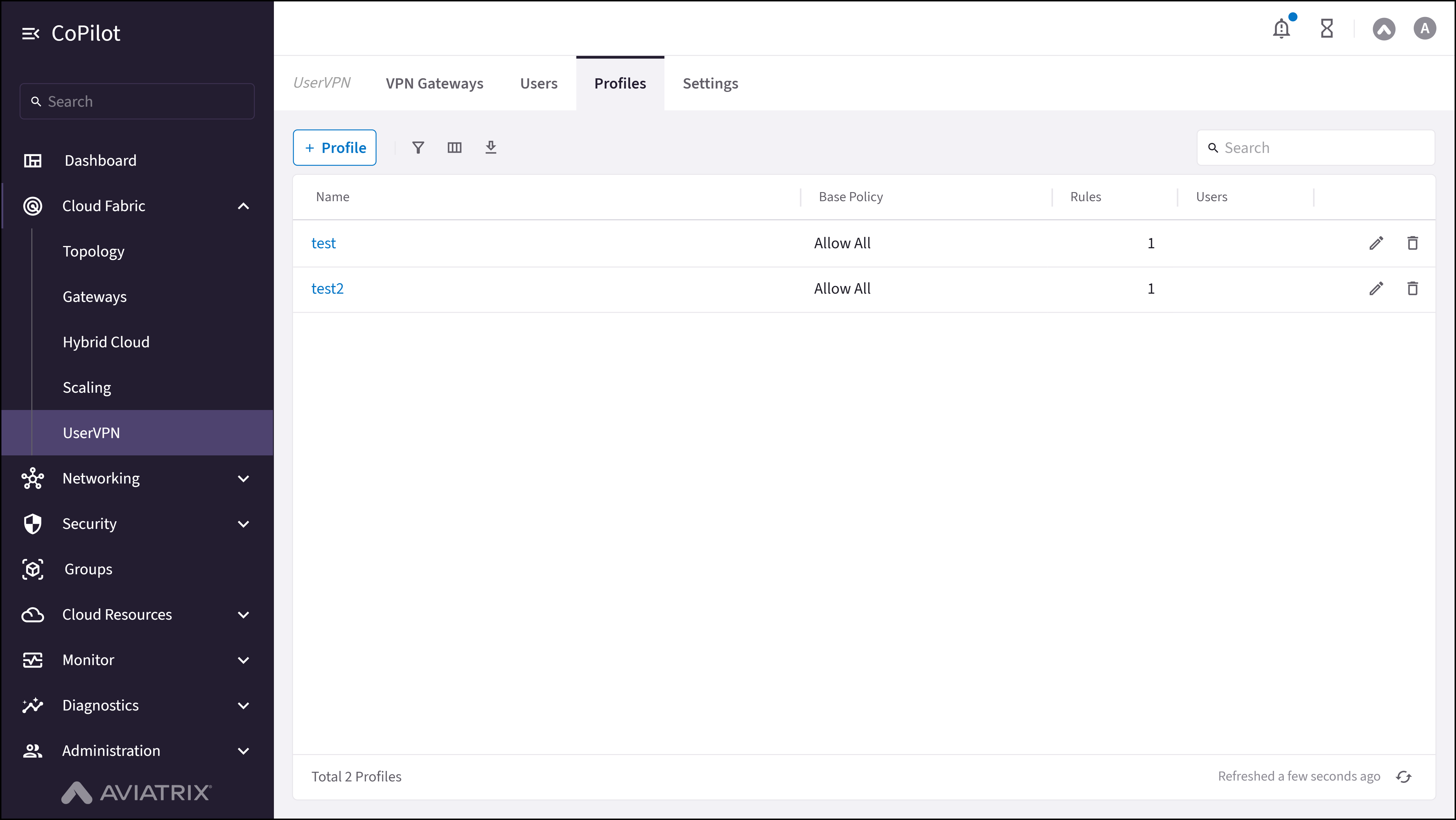Click the filter icon above the profiles table
Image resolution: width=1456 pixels, height=820 pixels.
418,148
